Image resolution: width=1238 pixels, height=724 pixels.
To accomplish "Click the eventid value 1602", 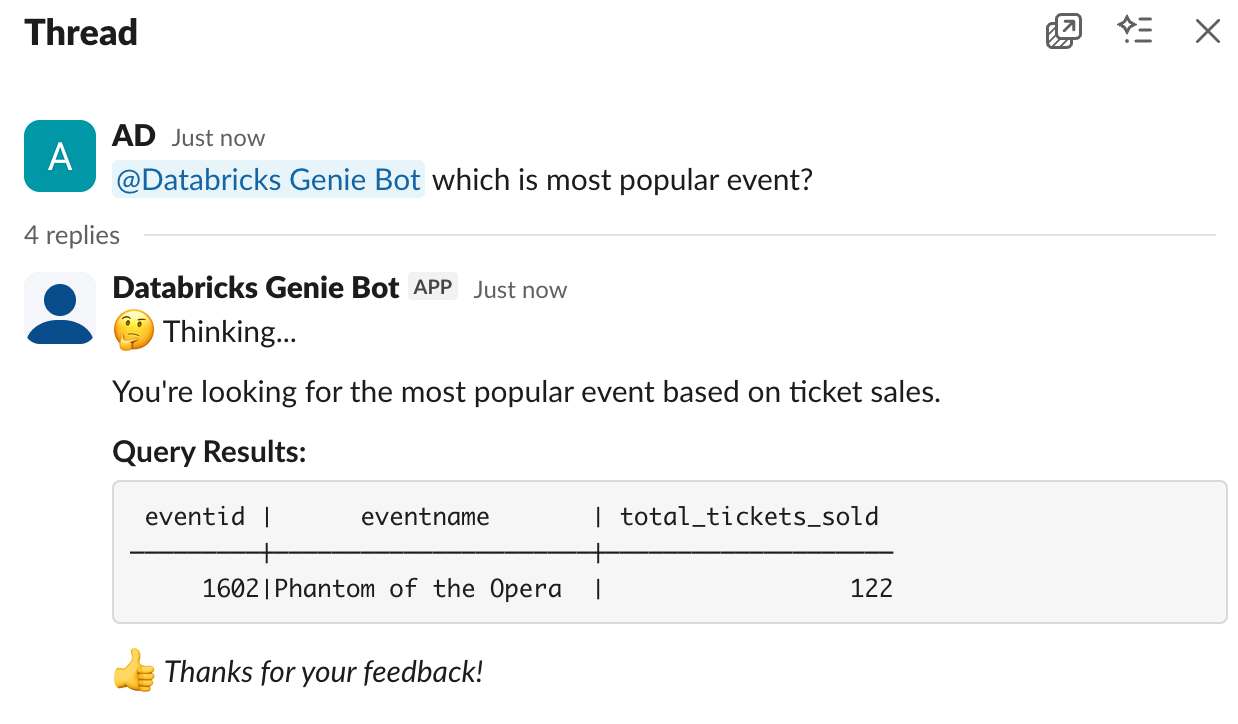I will tap(230, 588).
